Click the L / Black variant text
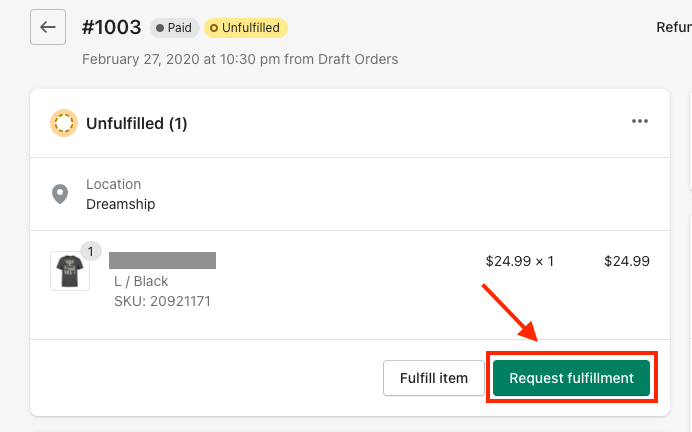692x432 pixels. [x=141, y=282]
